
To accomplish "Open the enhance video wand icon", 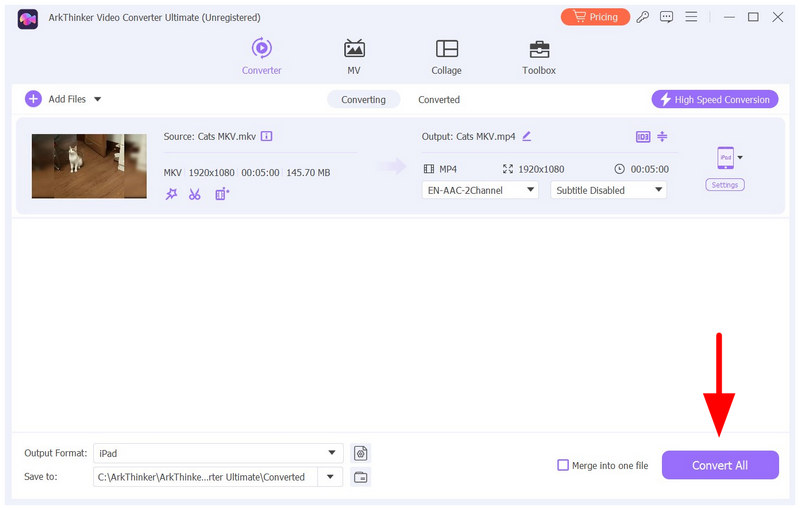I will [x=171, y=194].
